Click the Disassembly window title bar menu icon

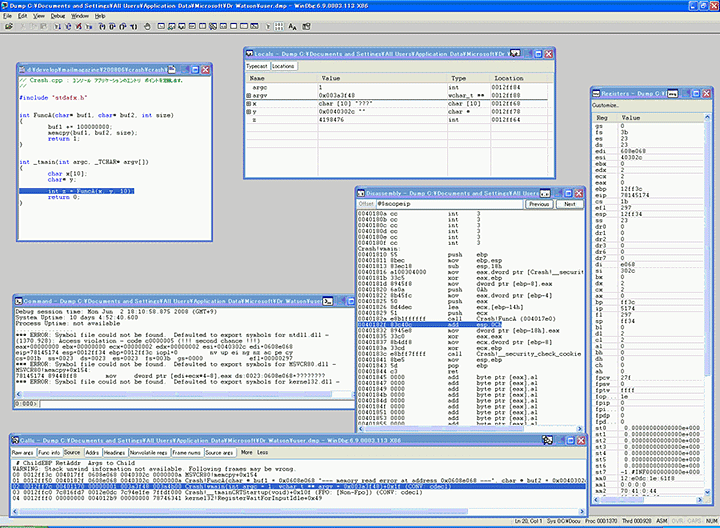pos(545,193)
